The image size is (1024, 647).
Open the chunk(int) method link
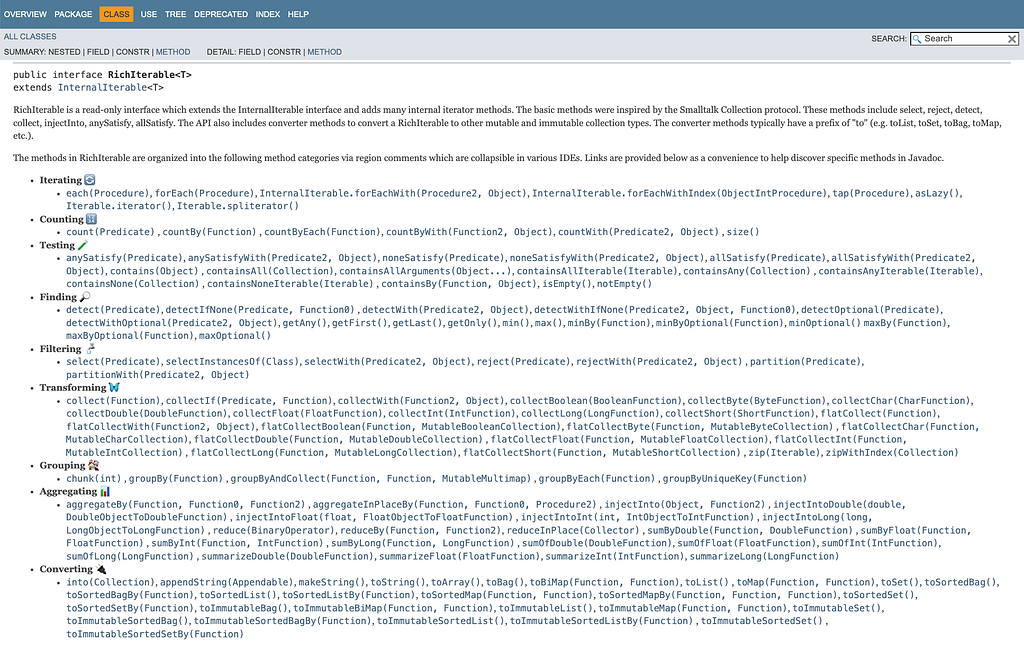point(93,479)
